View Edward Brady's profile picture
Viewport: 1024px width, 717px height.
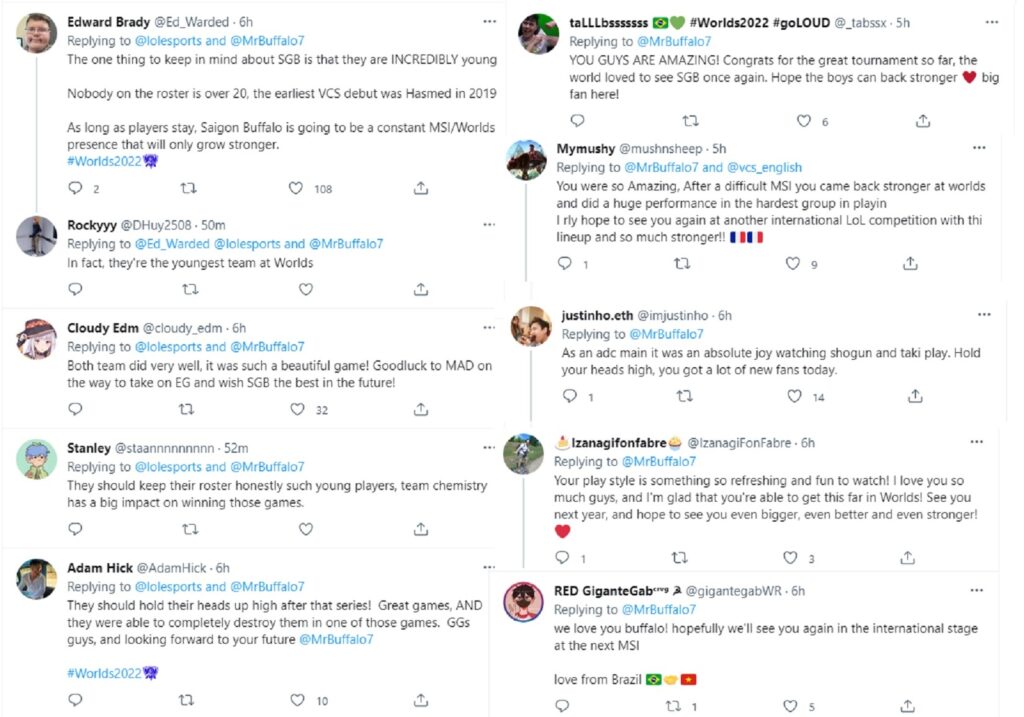pyautogui.click(x=37, y=35)
